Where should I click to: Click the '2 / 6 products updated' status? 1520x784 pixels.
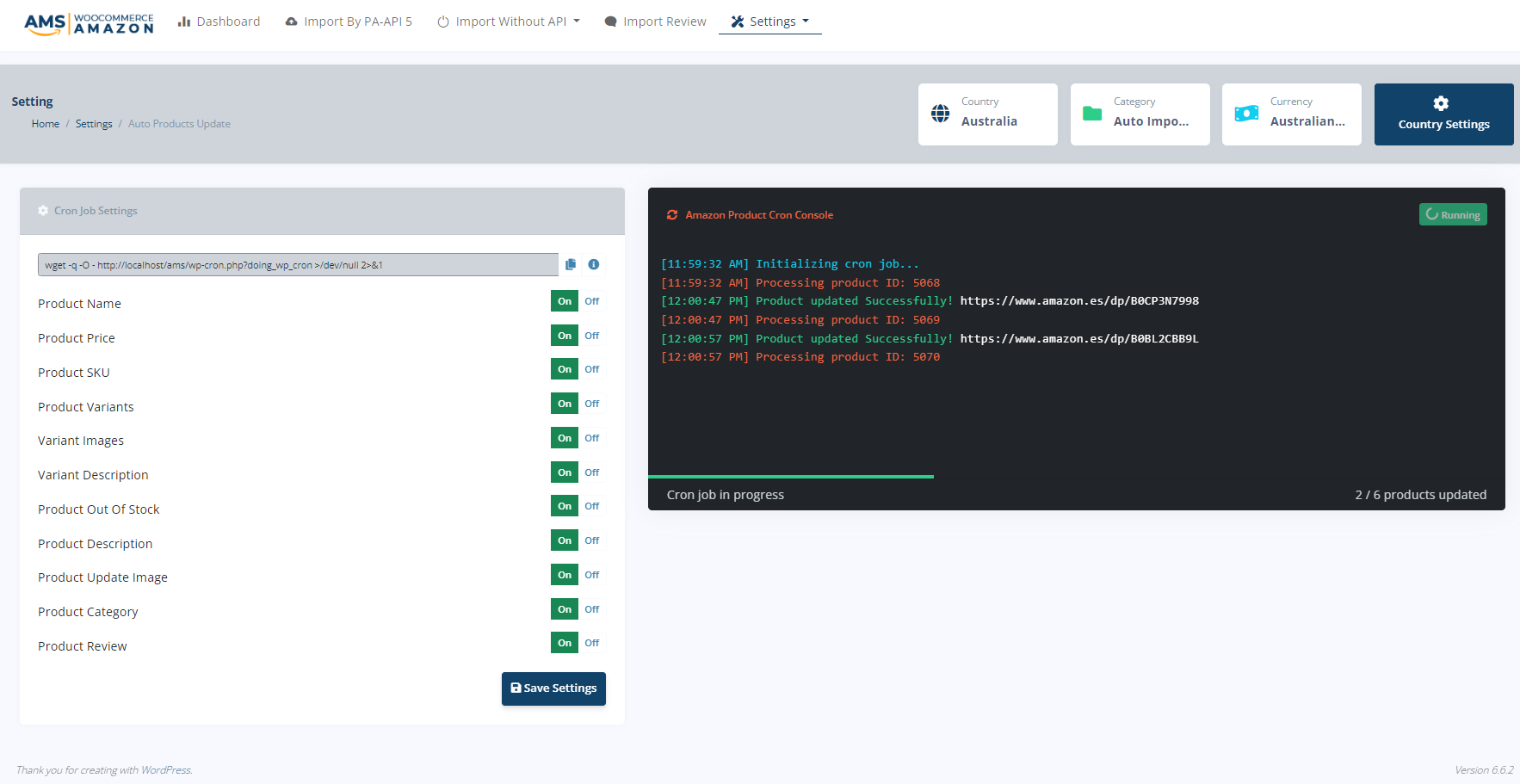(1421, 495)
